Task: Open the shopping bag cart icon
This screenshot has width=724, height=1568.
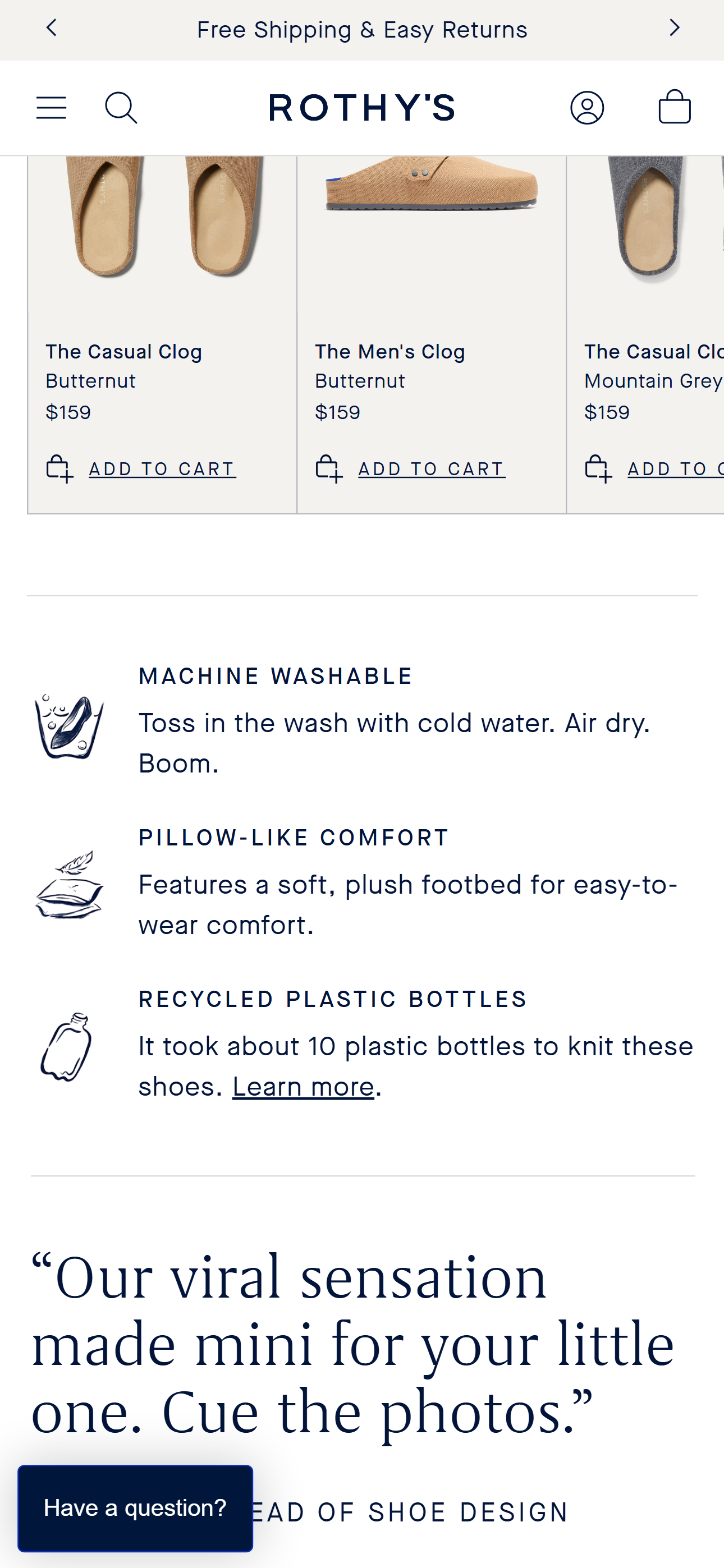Action: [x=674, y=107]
